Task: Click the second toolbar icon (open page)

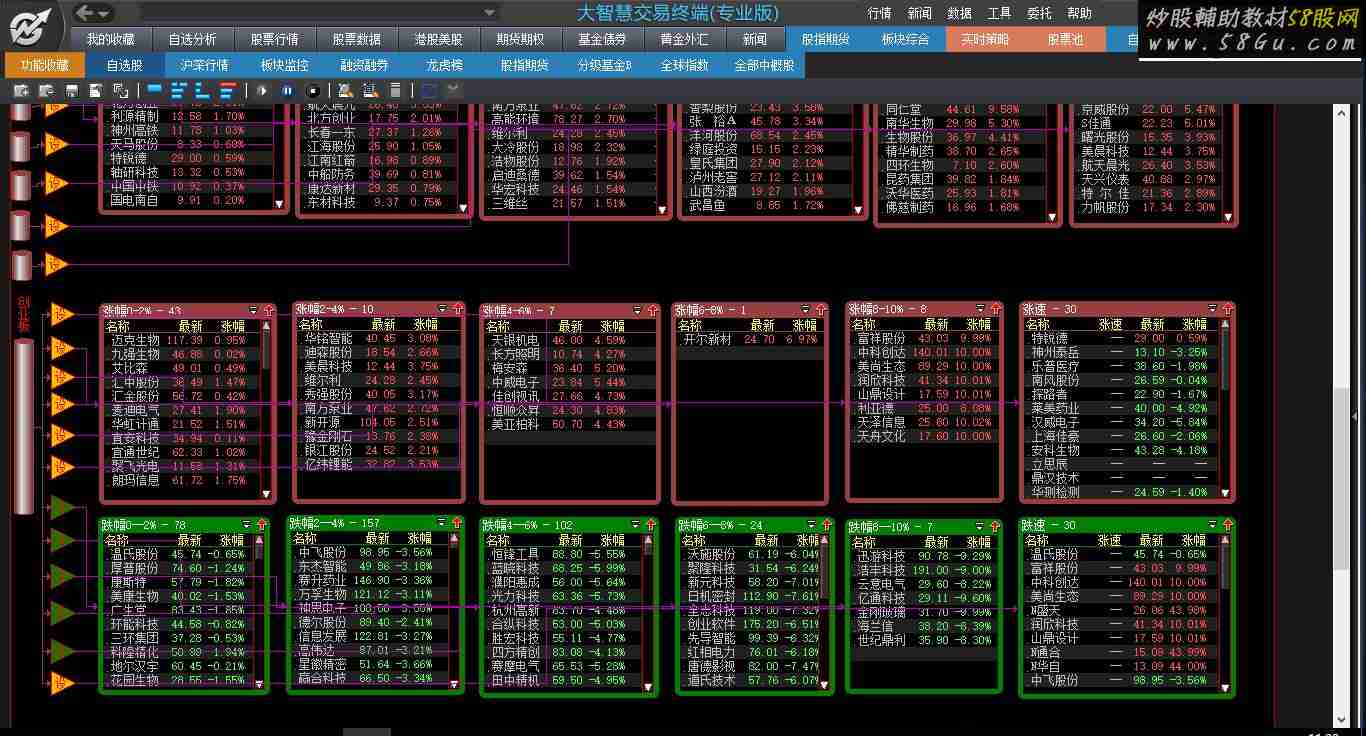Action: (x=46, y=90)
